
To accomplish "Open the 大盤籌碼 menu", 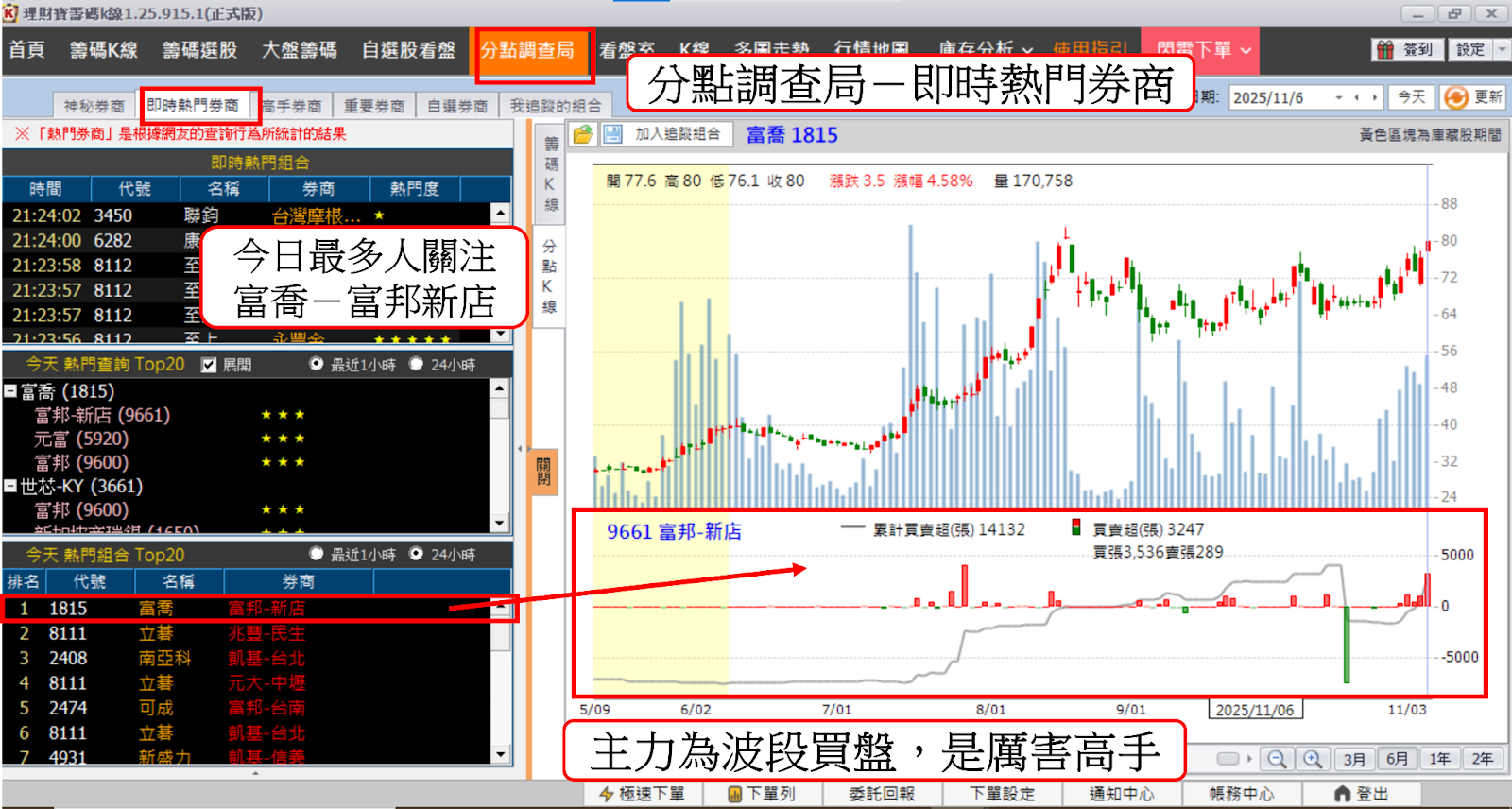I will 300,50.
